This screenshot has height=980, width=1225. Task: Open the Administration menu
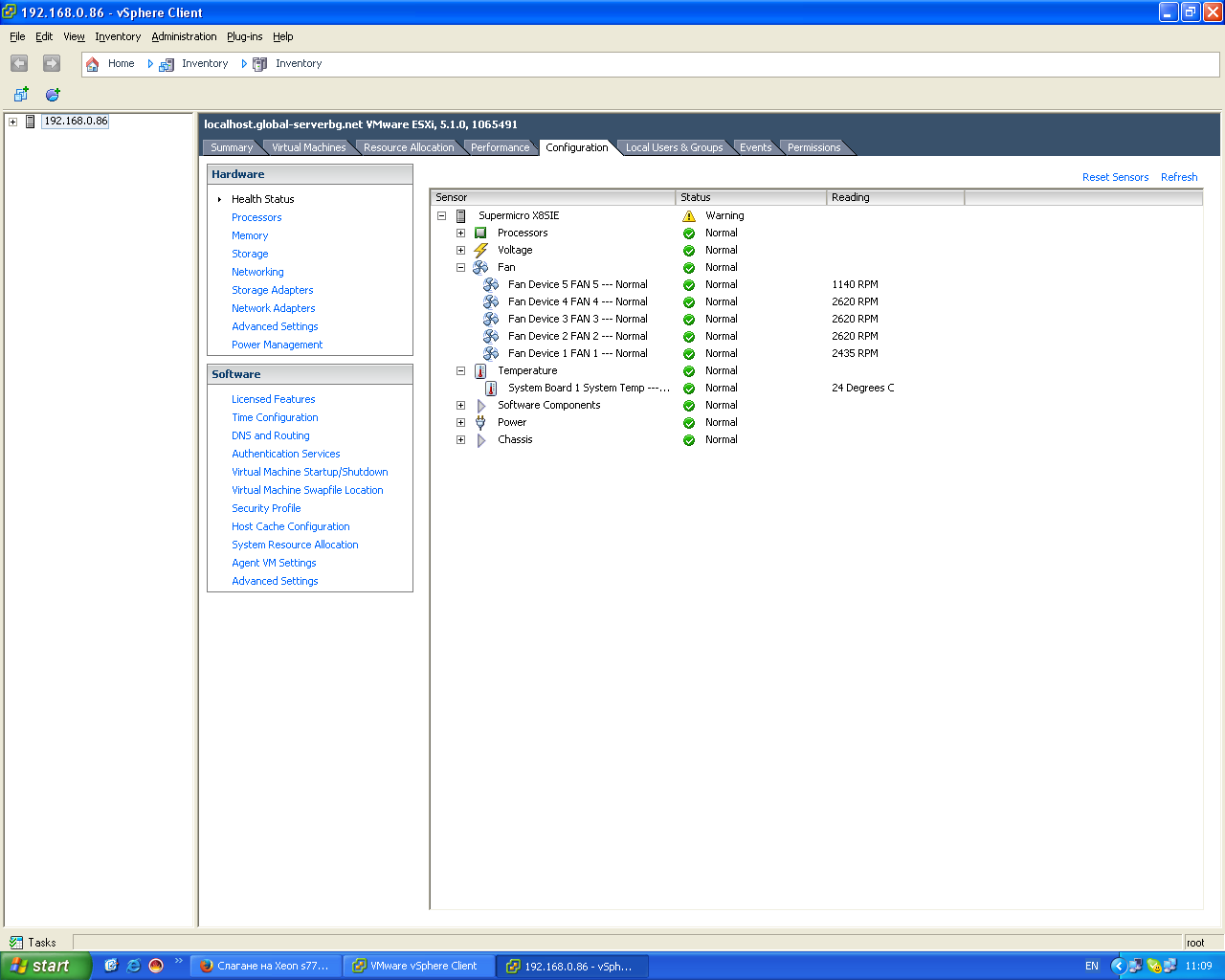click(x=184, y=36)
